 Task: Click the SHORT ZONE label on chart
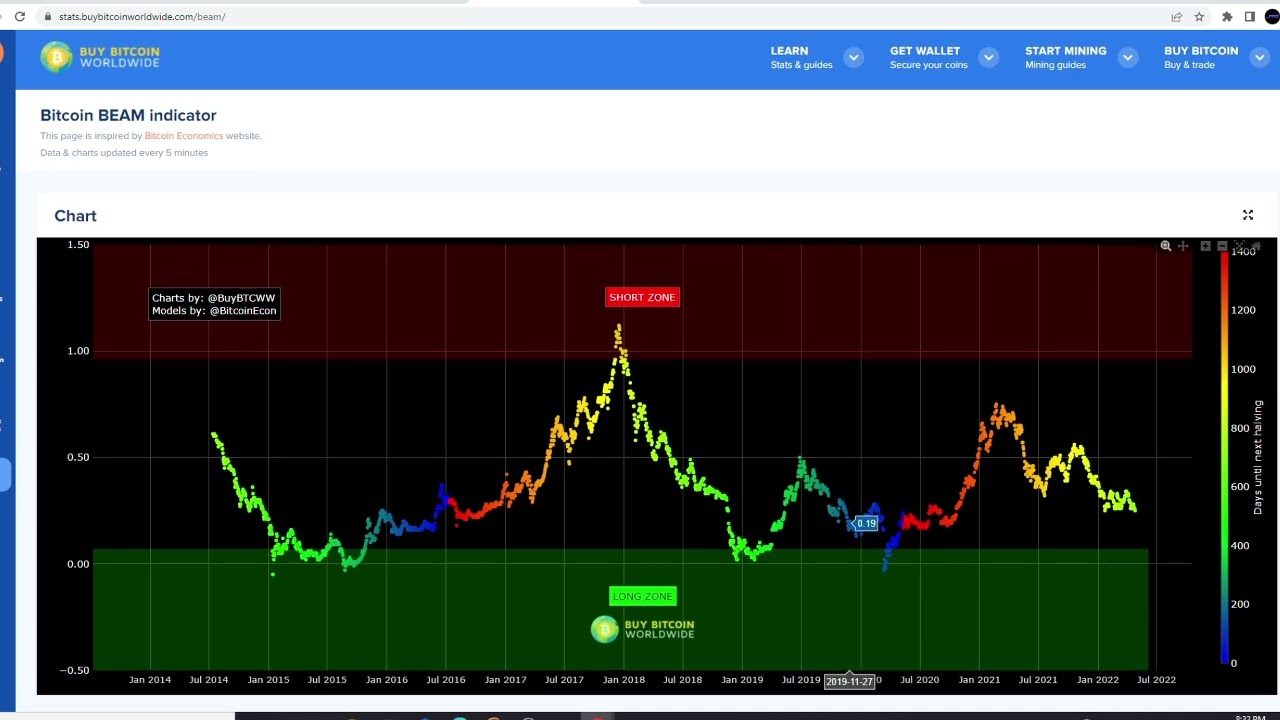coord(642,297)
